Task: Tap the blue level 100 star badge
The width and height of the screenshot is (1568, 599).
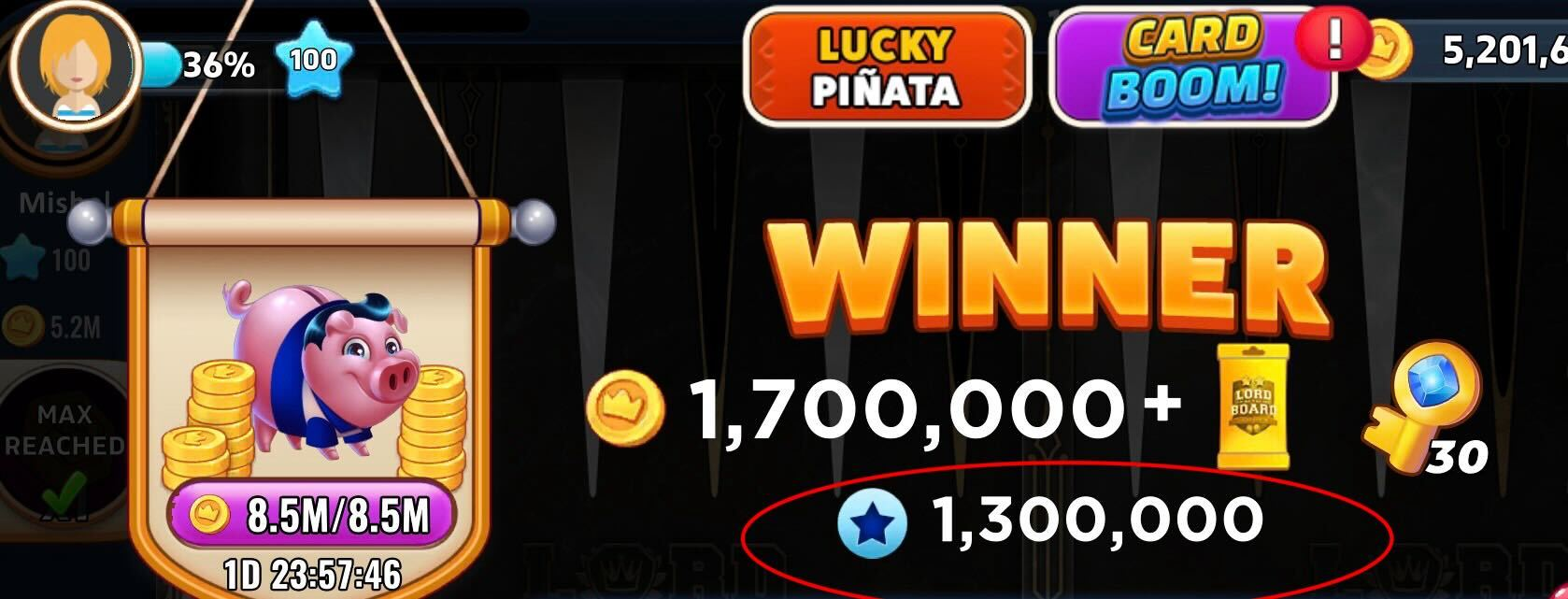Action: pyautogui.click(x=314, y=62)
